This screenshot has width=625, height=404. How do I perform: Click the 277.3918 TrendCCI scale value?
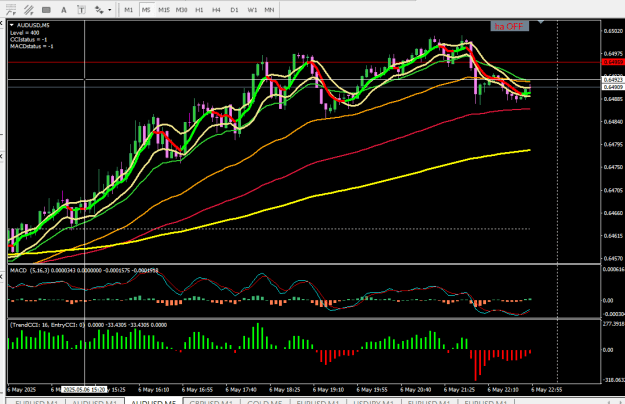click(x=613, y=324)
